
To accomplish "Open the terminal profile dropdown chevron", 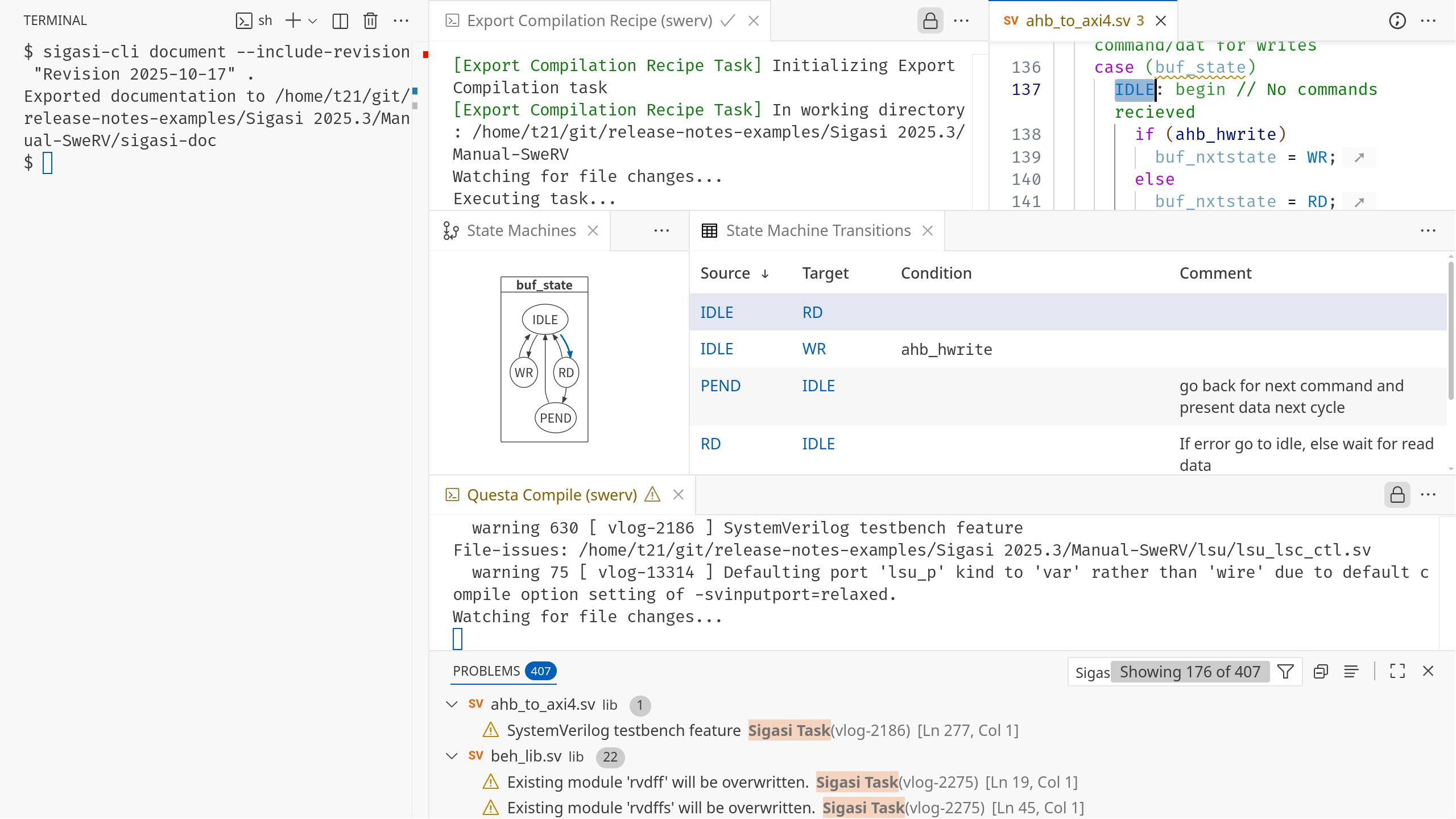I will (x=312, y=20).
